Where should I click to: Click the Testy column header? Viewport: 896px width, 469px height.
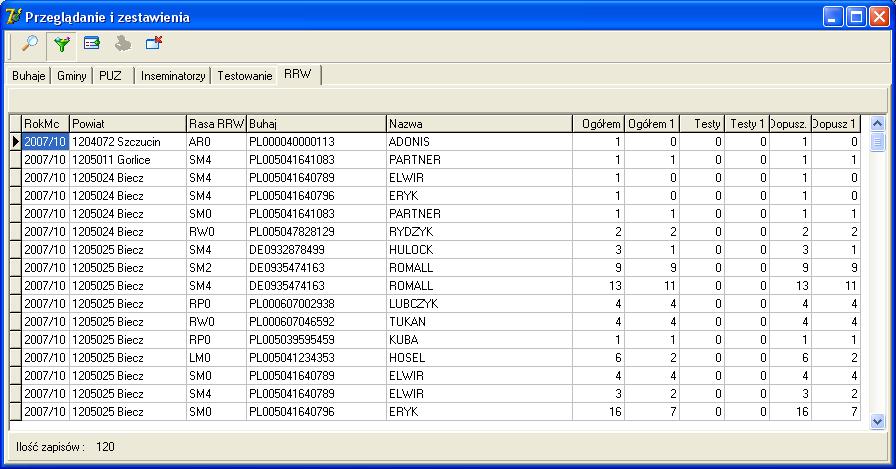[x=702, y=124]
